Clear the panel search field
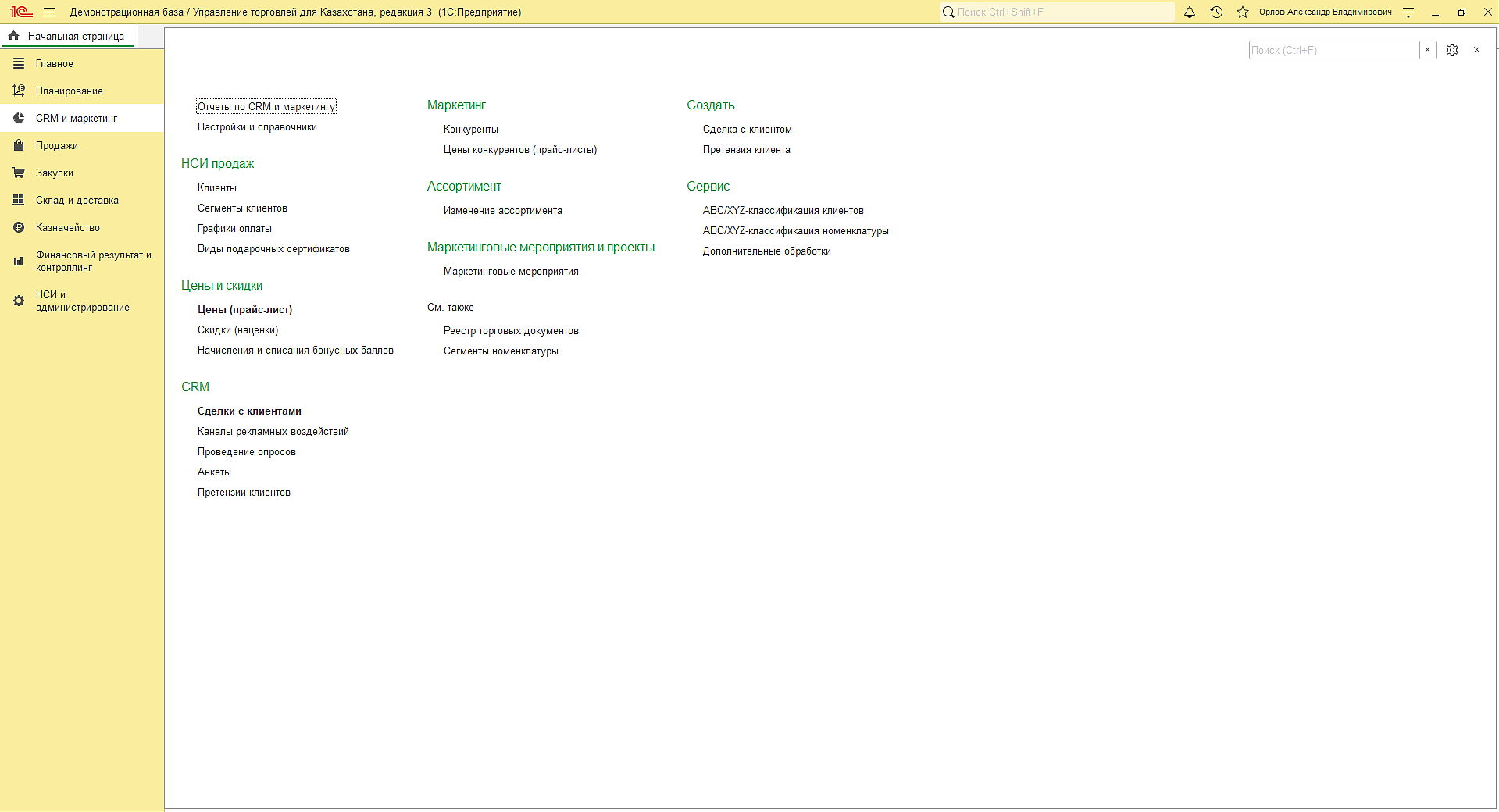1499x812 pixels. click(x=1427, y=50)
